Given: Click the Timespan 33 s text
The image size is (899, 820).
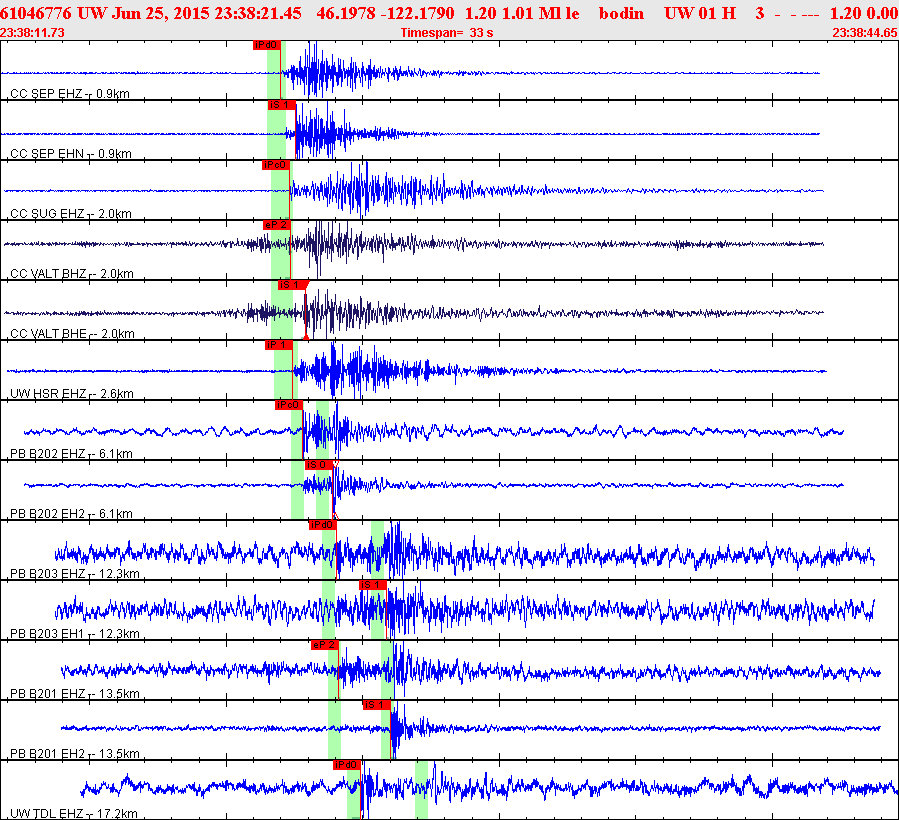Looking at the screenshot, I should click(x=446, y=33).
